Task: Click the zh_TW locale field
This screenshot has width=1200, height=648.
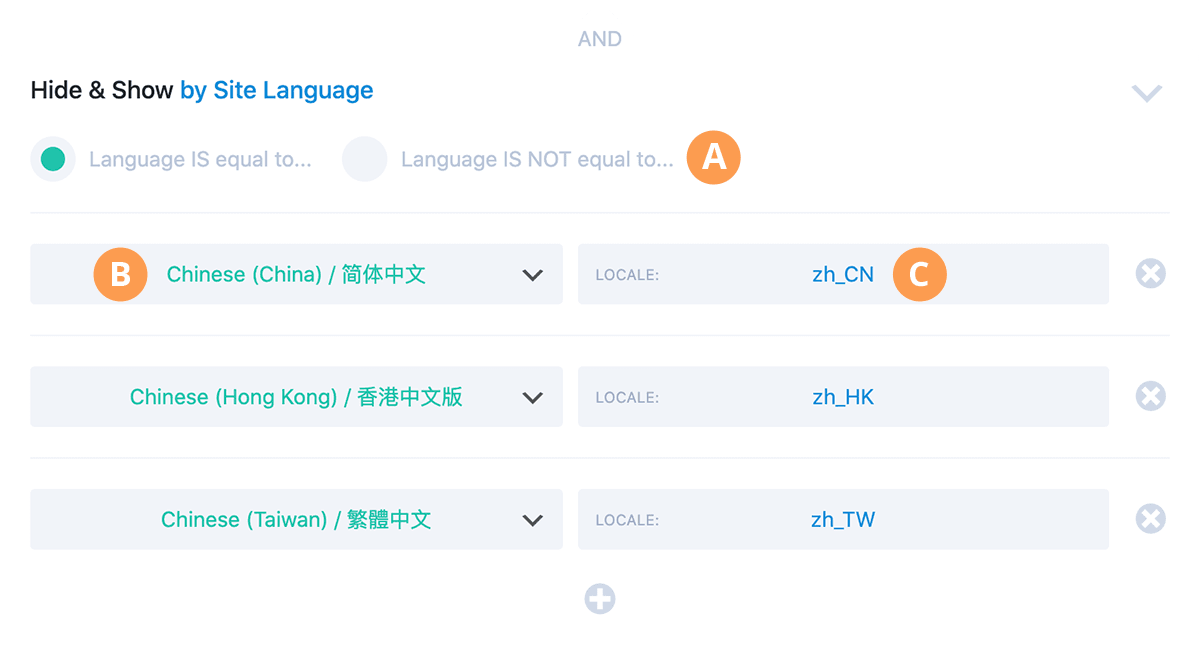Action: [843, 519]
